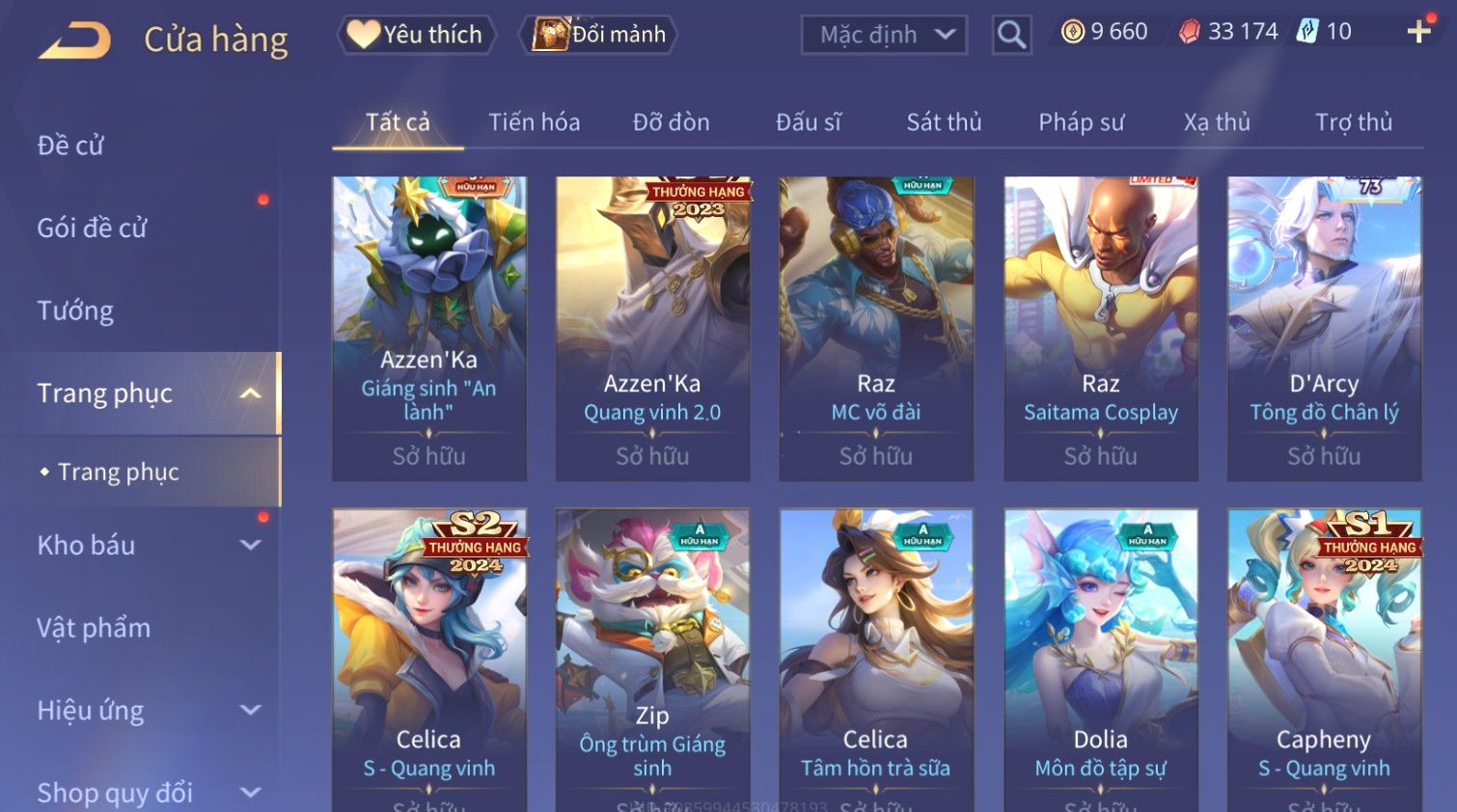Open search with the magnifier icon
Image resolution: width=1457 pixels, height=812 pixels.
click(1011, 35)
